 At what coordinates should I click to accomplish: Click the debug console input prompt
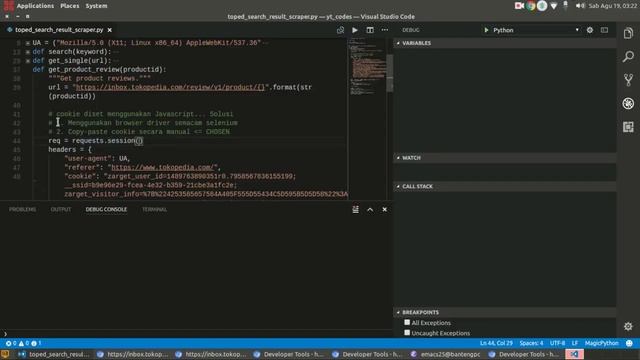(198, 334)
